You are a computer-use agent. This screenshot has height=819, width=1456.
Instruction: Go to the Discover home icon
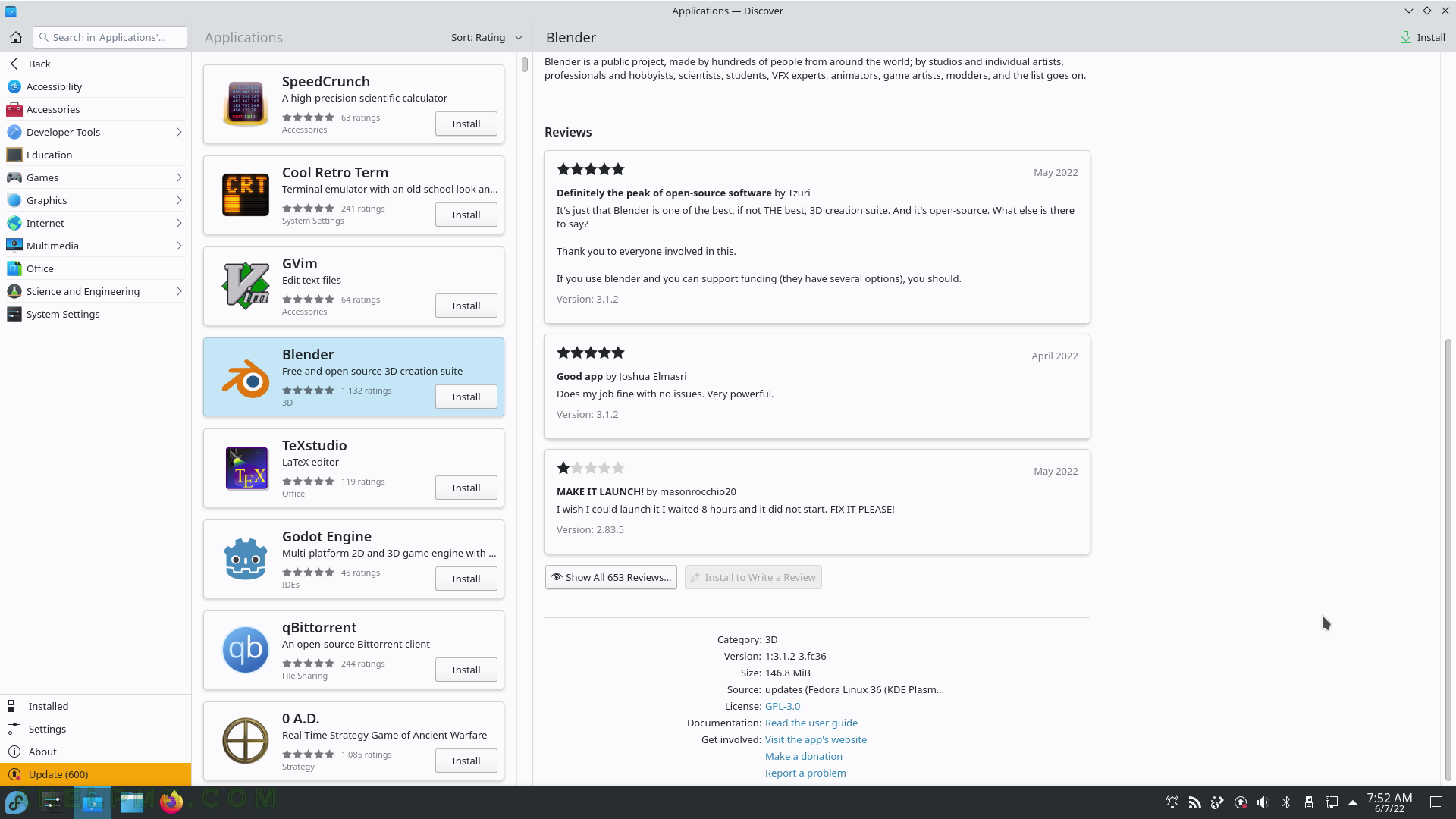(16, 37)
